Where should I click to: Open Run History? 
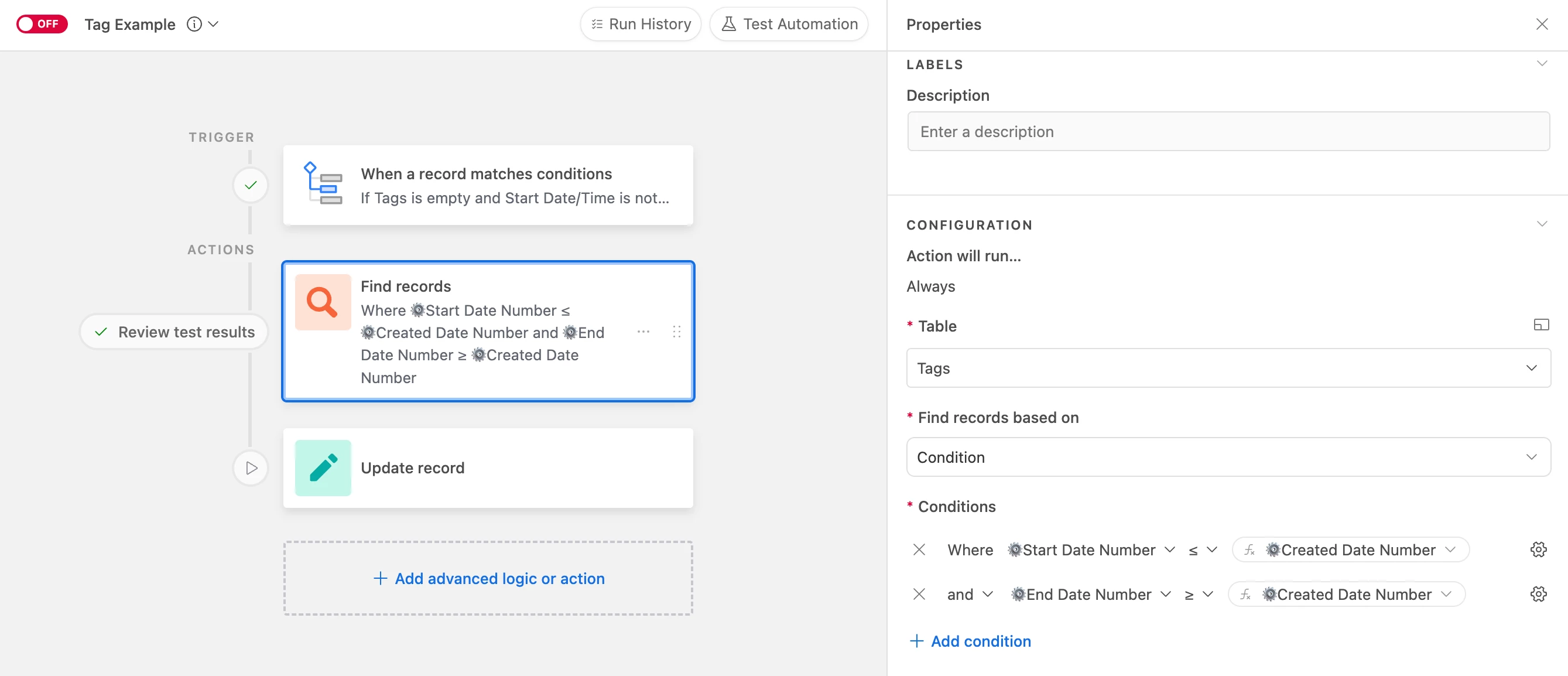[641, 25]
